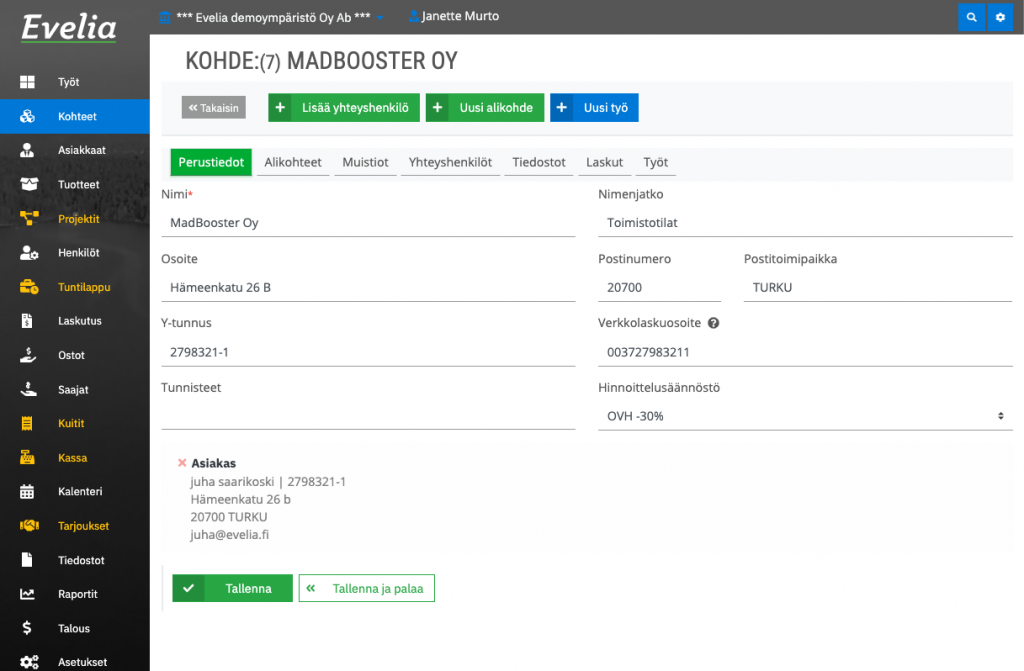This screenshot has height=671, width=1024.
Task: Click the 'juha saarikoski | 2798321-1' text
Action: tap(268, 482)
